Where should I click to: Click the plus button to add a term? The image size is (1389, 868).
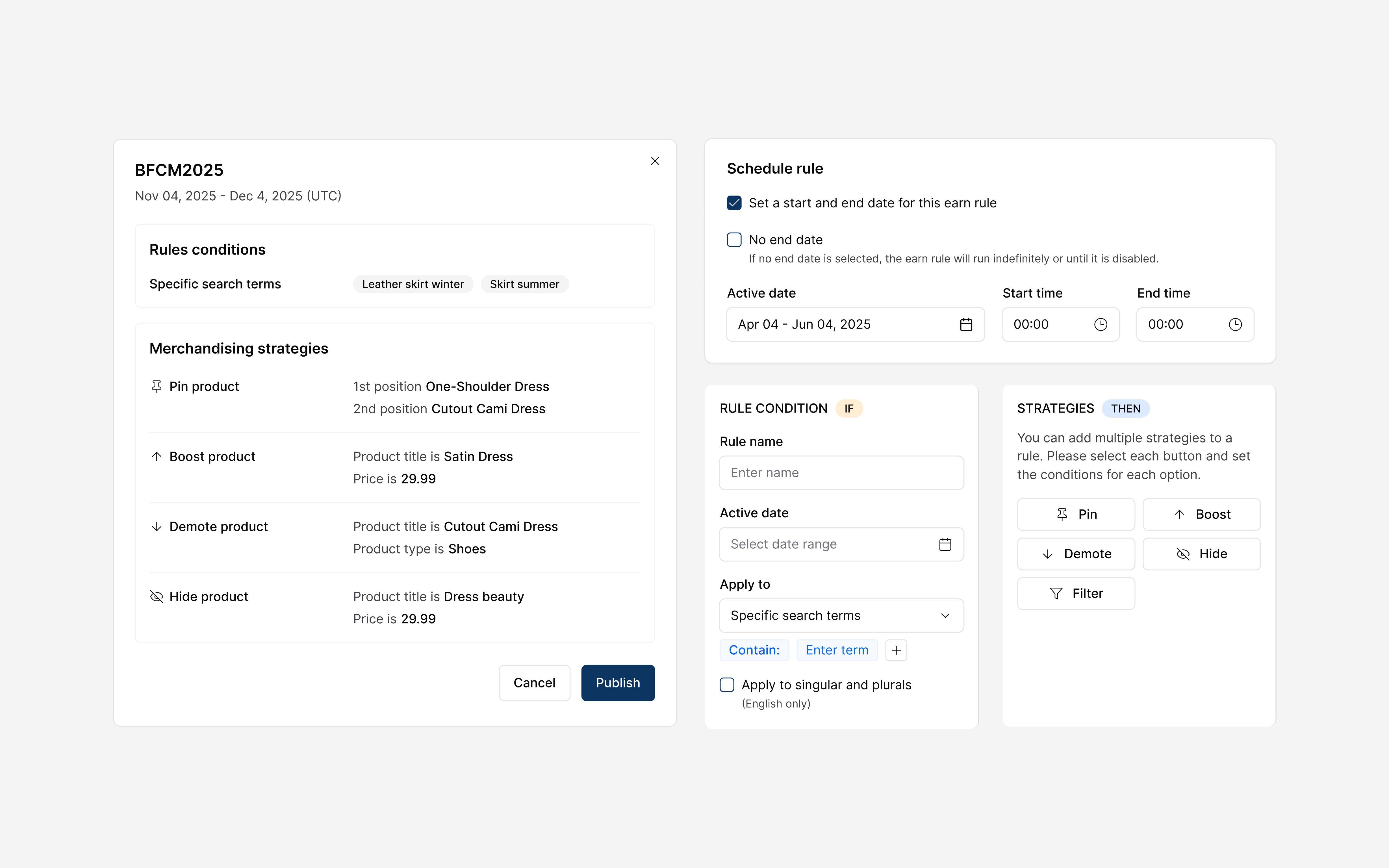point(897,650)
